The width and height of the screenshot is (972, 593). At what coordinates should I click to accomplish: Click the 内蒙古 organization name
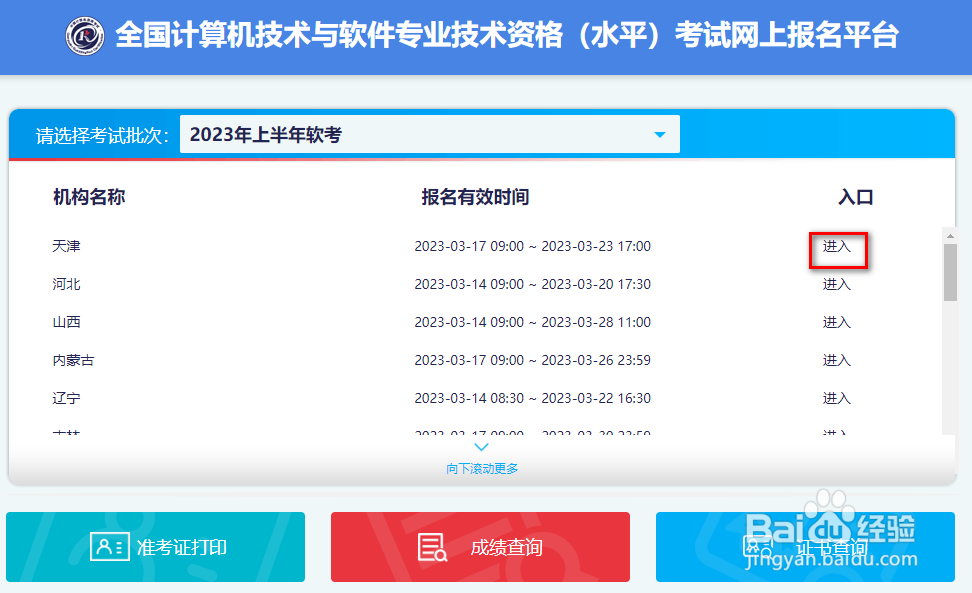pos(73,360)
